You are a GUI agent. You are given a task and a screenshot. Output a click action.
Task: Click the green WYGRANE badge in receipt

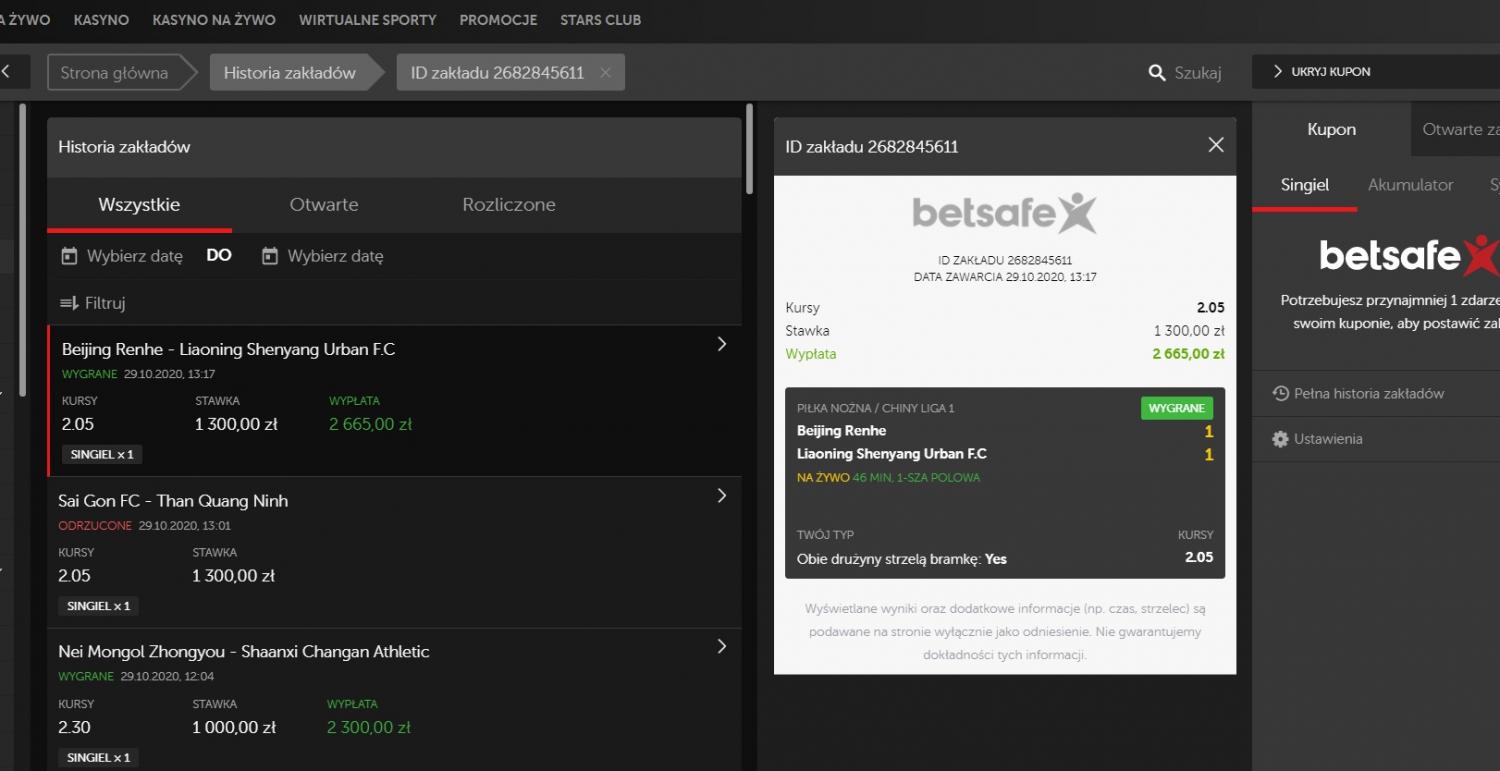point(1177,408)
